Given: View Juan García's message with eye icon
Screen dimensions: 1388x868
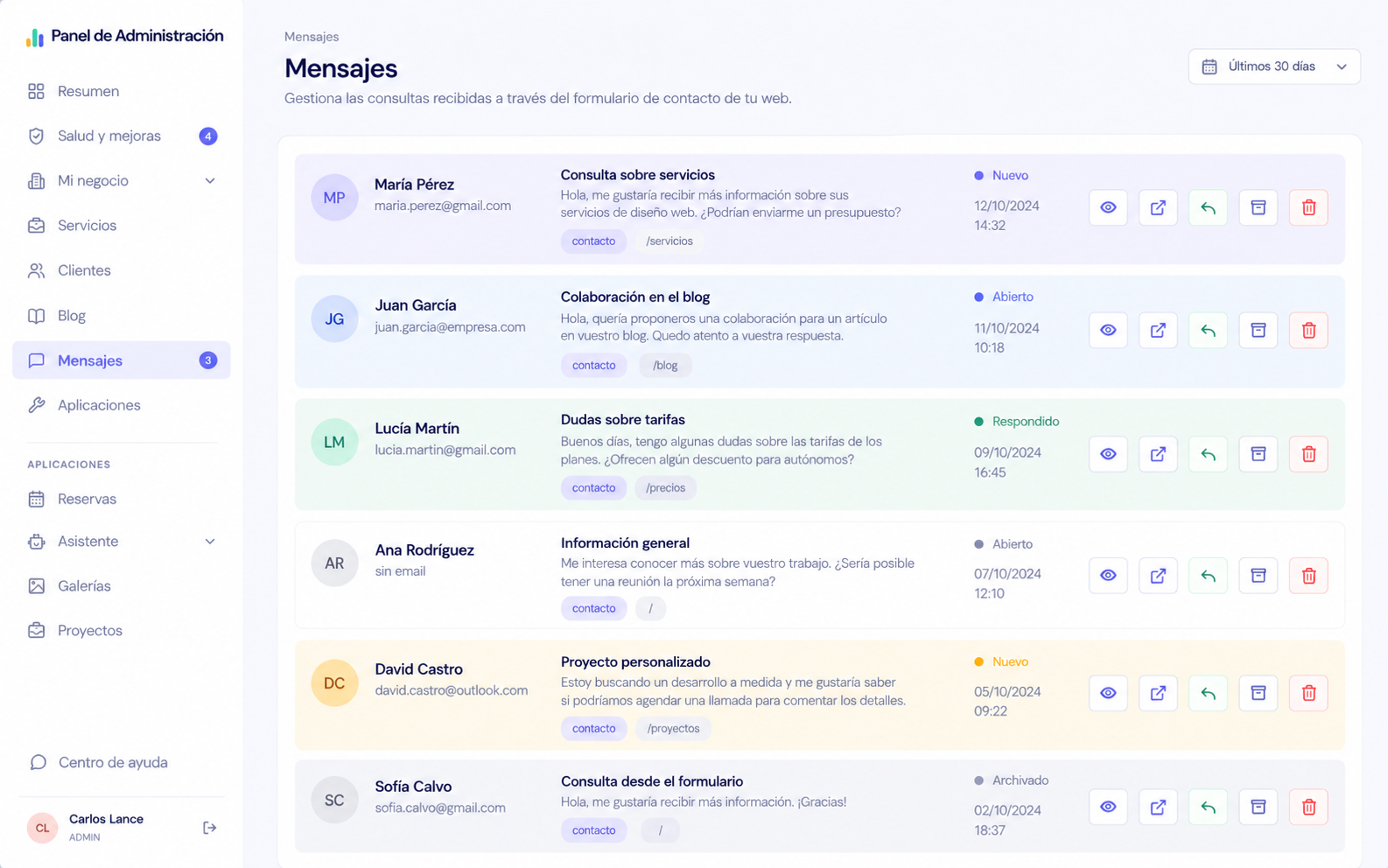Looking at the screenshot, I should point(1108,330).
